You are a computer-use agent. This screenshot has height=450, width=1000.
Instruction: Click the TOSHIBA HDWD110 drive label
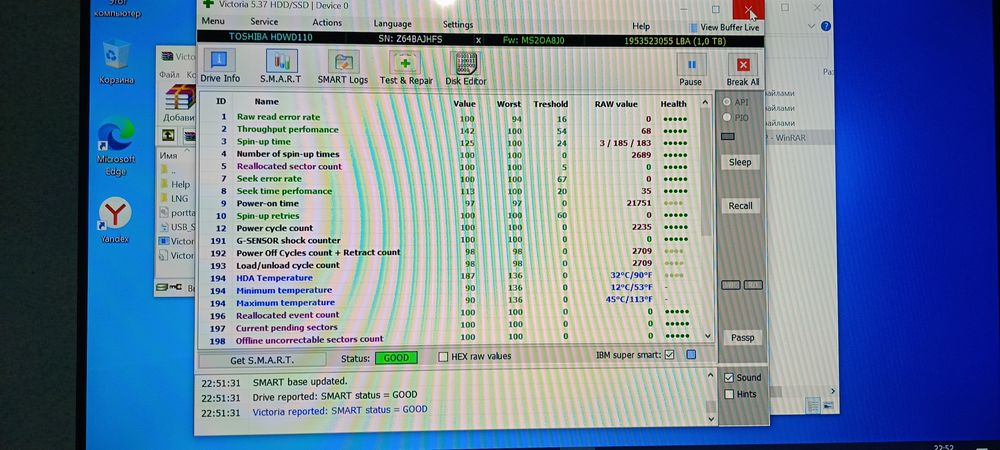(270, 38)
